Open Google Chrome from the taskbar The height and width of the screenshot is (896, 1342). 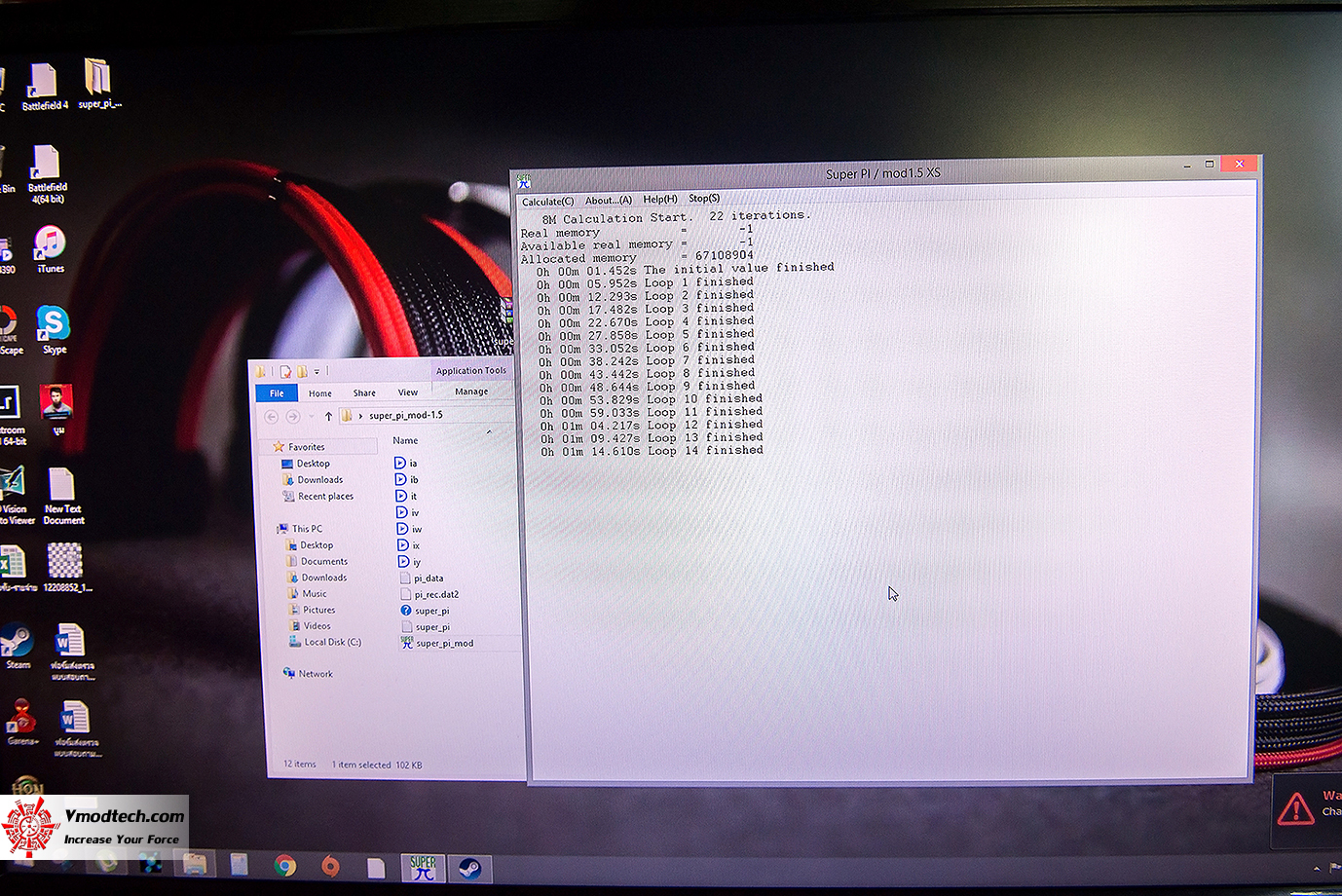coord(284,865)
